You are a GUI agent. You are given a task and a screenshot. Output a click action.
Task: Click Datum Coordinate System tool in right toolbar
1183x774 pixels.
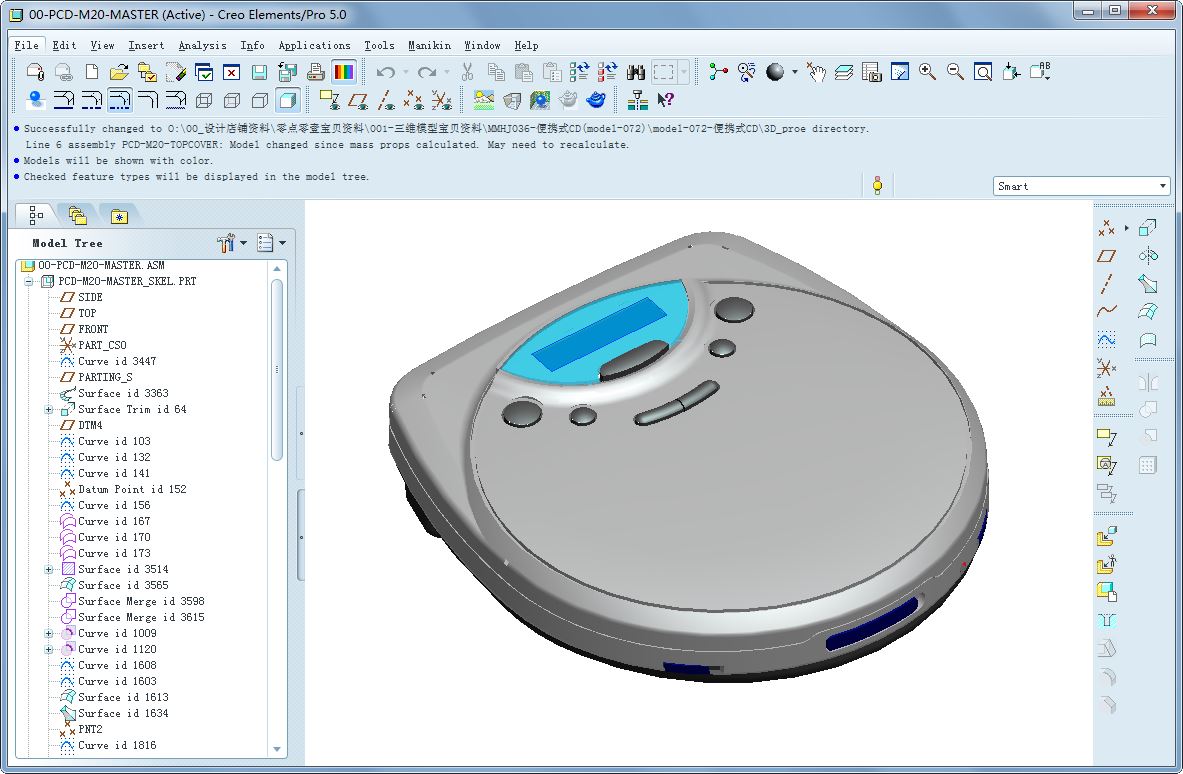1106,367
